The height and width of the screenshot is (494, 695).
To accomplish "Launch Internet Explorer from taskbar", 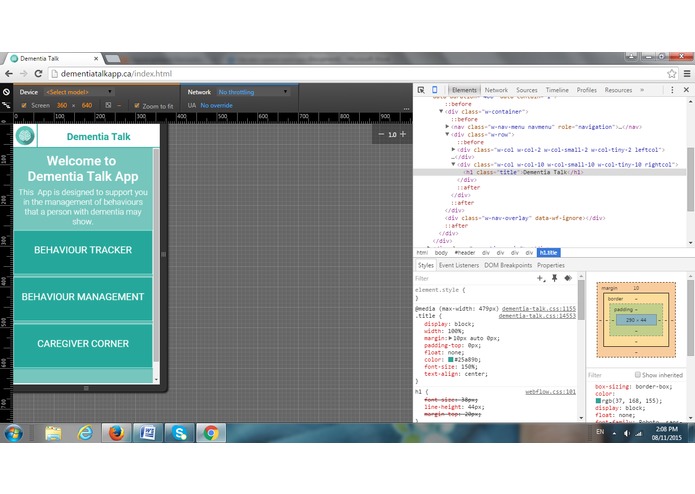I will pos(85,433).
